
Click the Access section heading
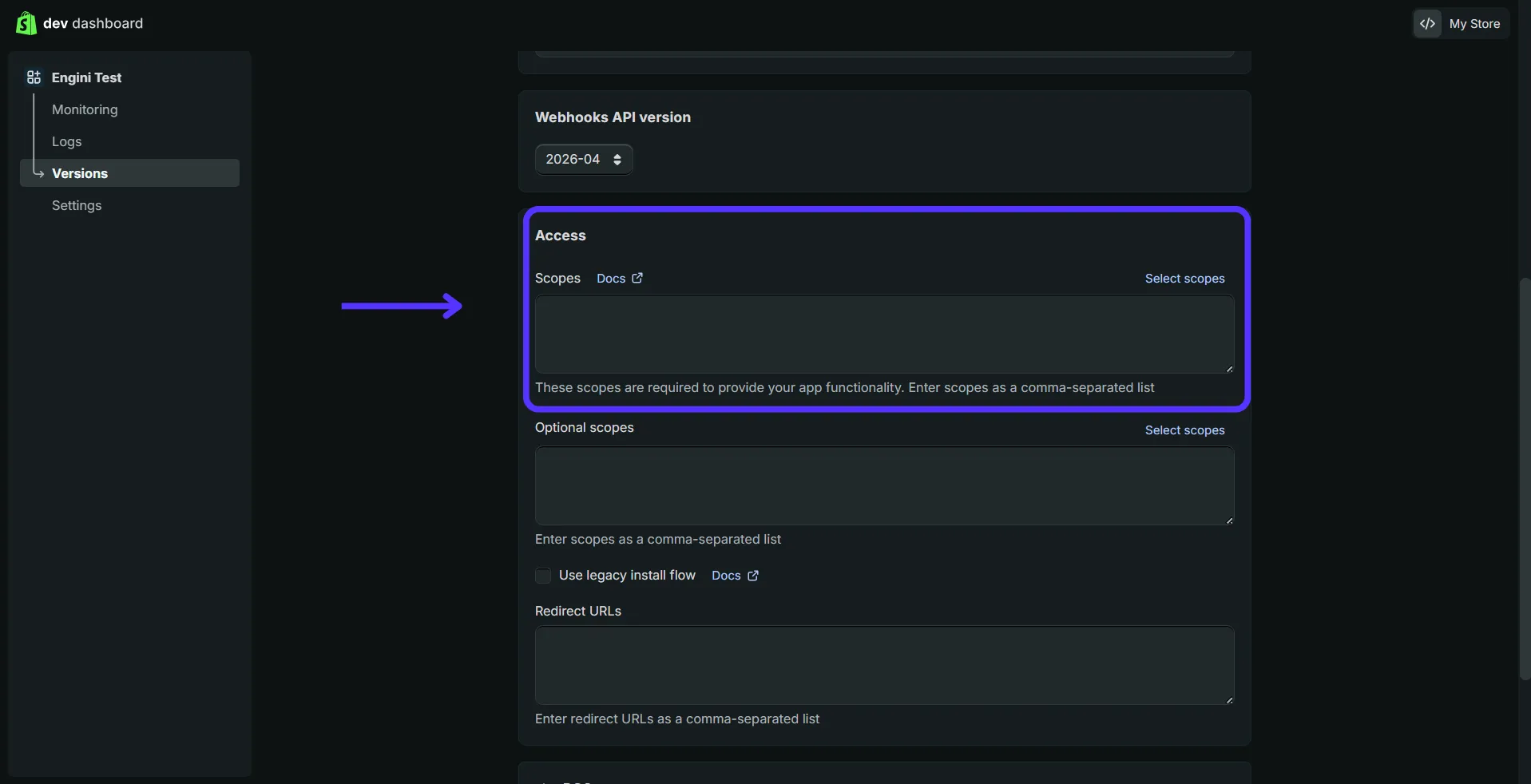[x=560, y=236]
